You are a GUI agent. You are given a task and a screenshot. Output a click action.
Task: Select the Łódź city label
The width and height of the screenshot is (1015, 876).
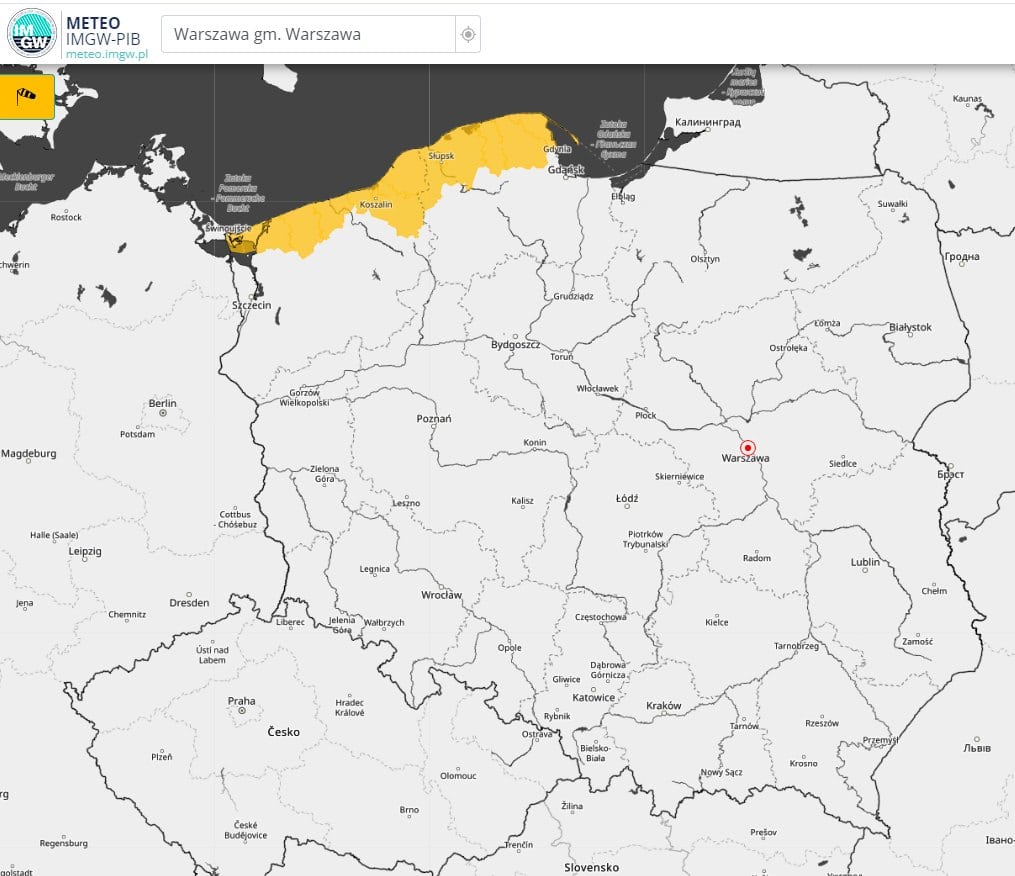[x=627, y=497]
